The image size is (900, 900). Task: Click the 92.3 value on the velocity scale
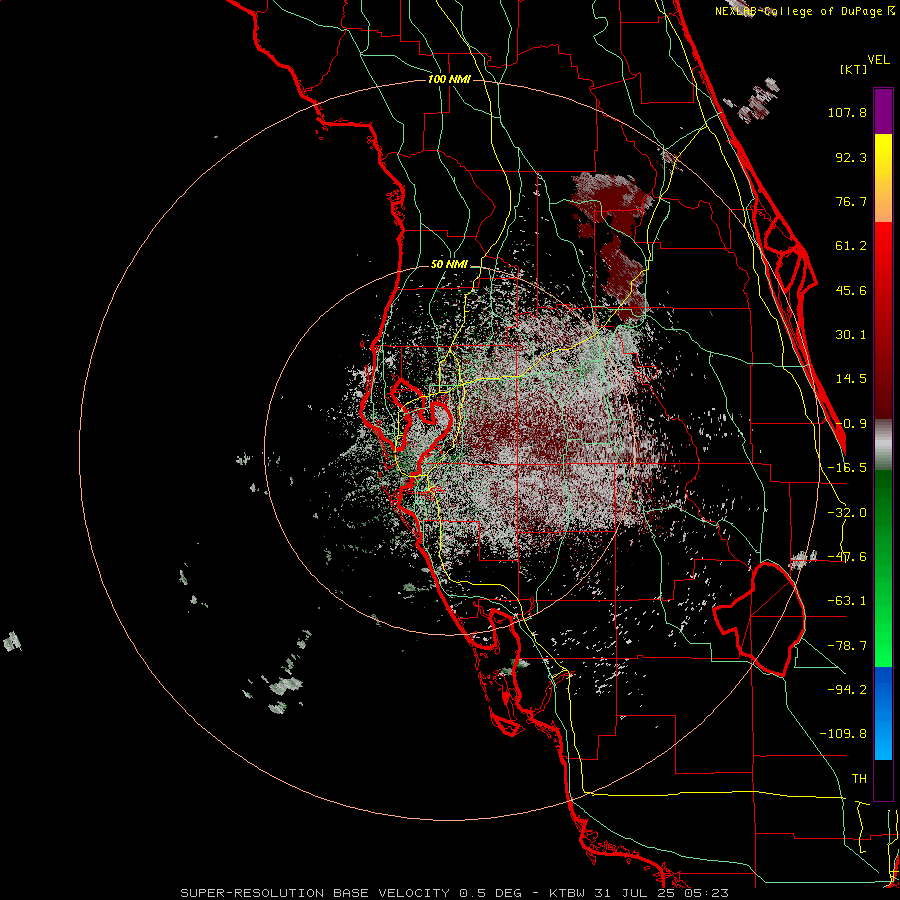[851, 157]
